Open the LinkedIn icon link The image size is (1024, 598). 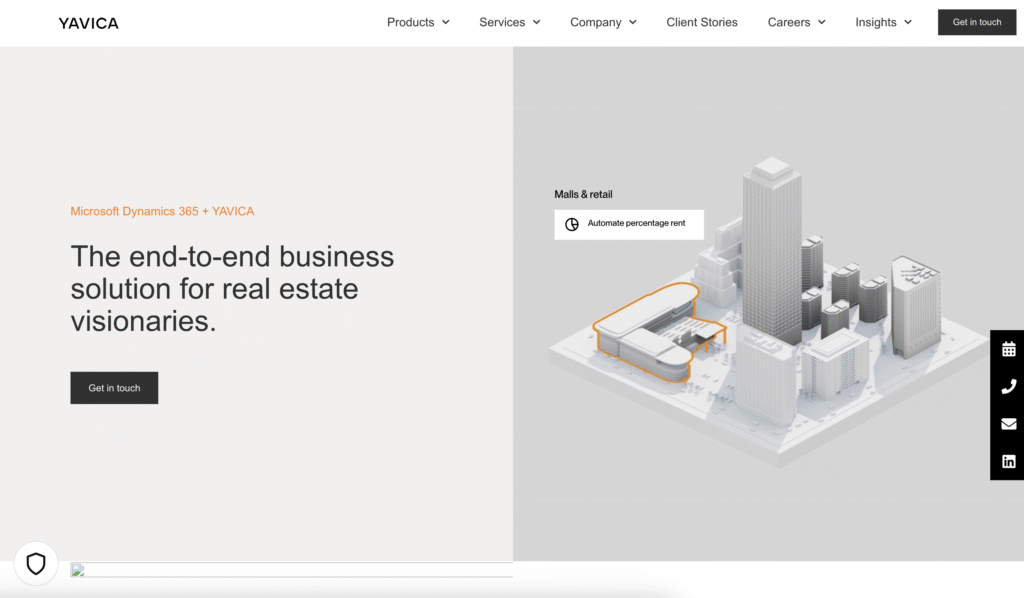pos(1008,461)
